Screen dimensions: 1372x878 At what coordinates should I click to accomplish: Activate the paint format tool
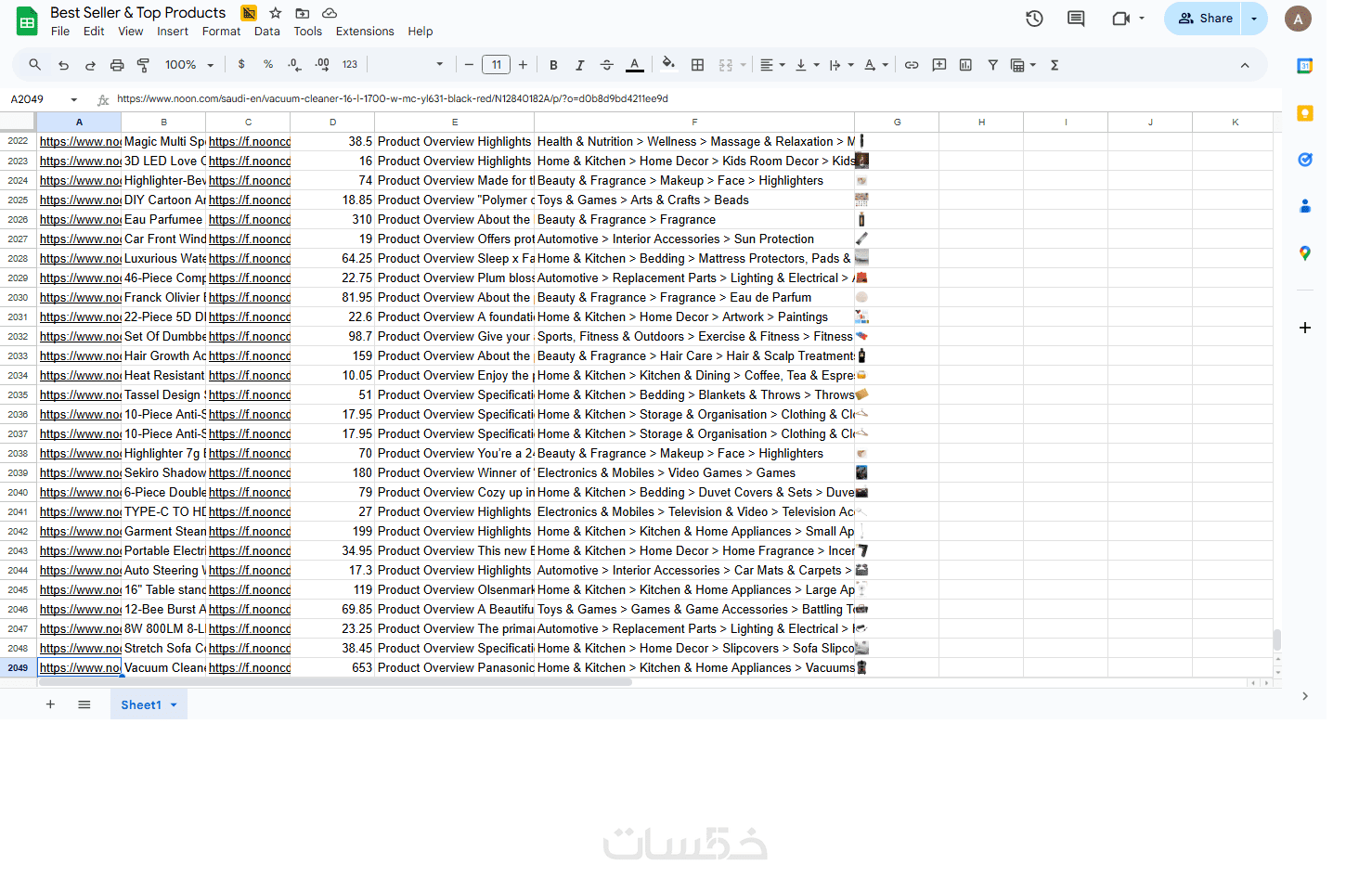tap(143, 65)
